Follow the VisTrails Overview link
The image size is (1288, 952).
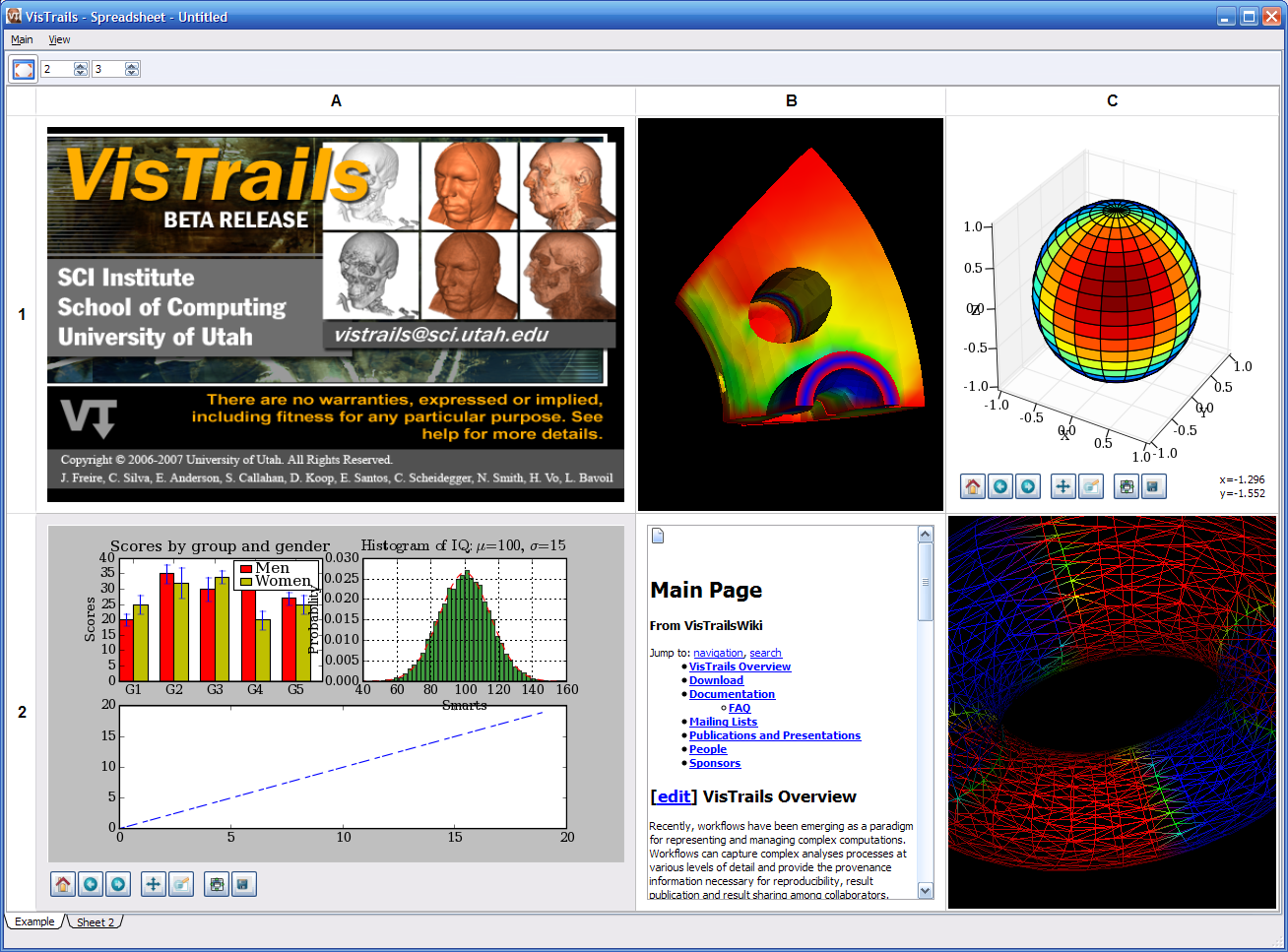(x=740, y=666)
